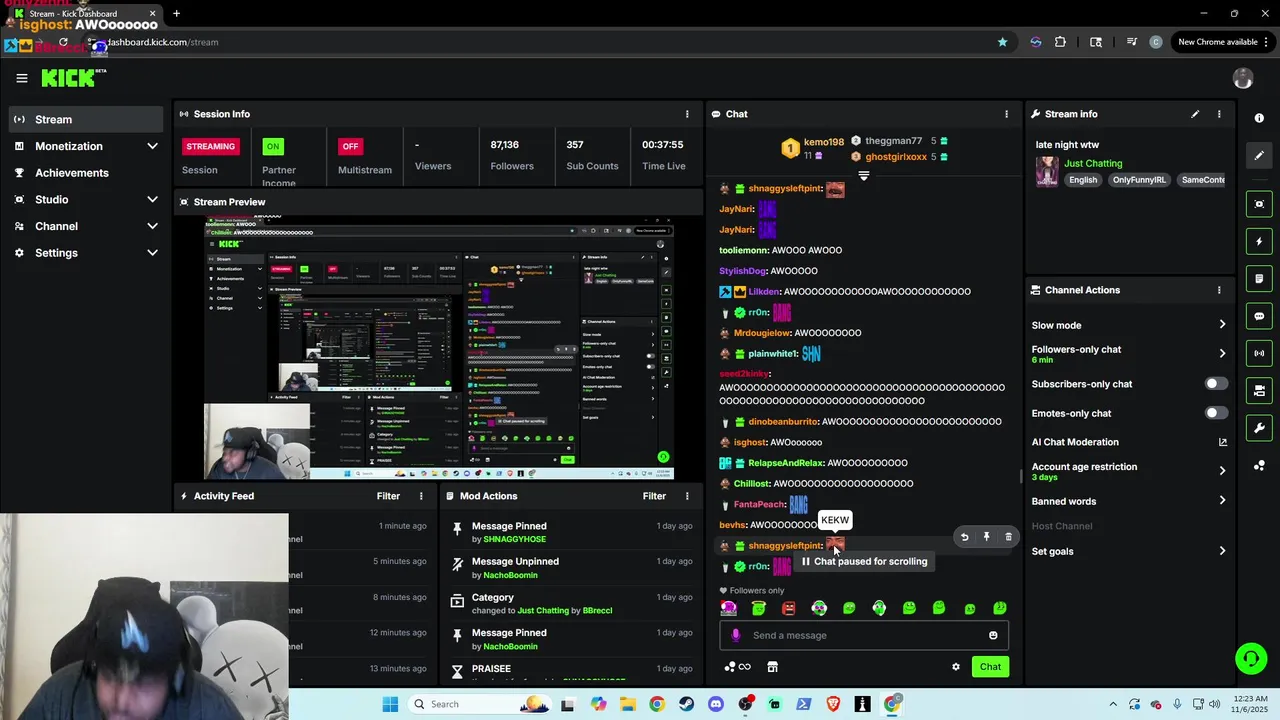
Task: Toggle Emotes-only chat switch
Action: pos(1216,413)
